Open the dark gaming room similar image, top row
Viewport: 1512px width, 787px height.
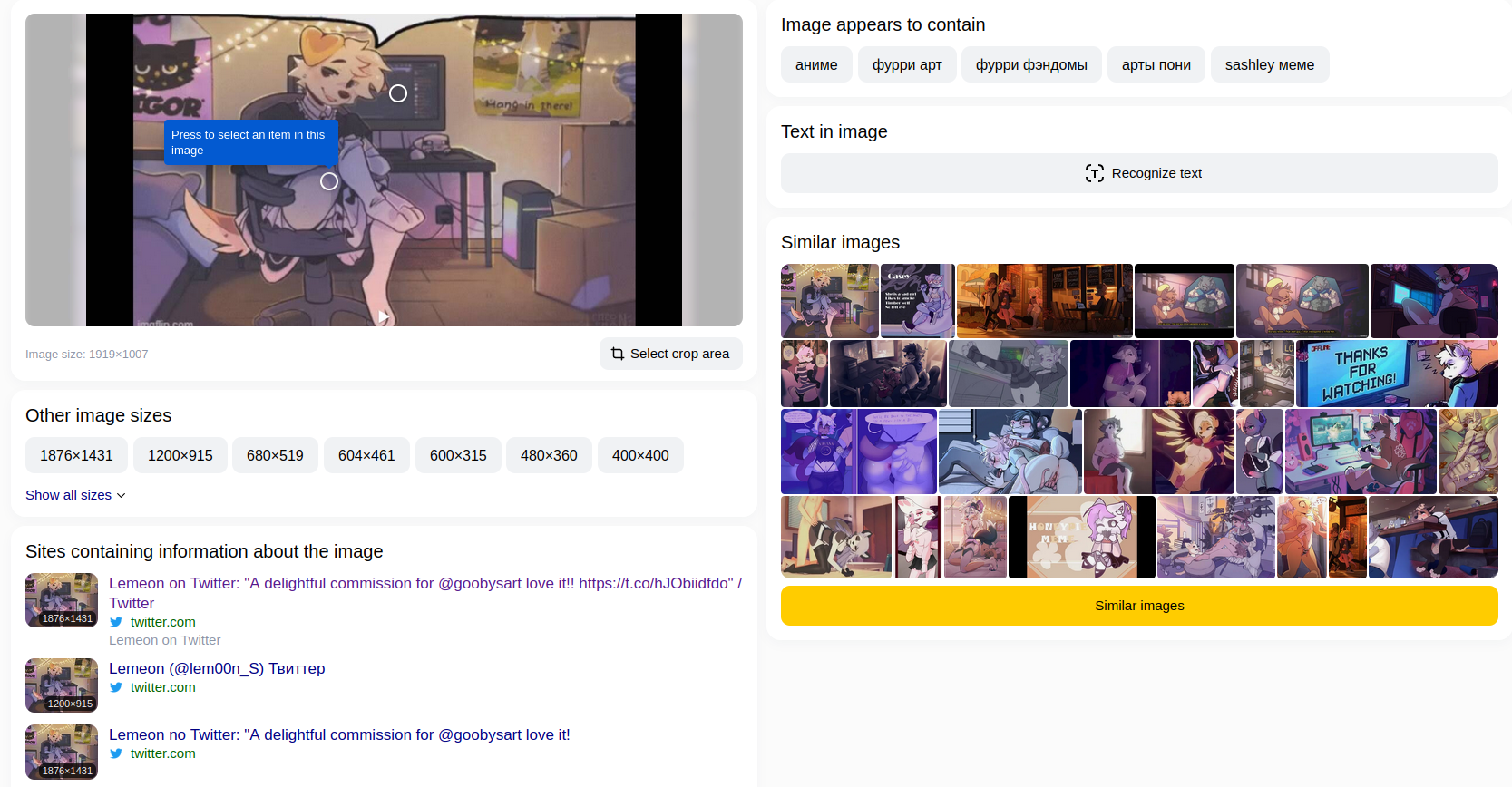coord(1434,301)
